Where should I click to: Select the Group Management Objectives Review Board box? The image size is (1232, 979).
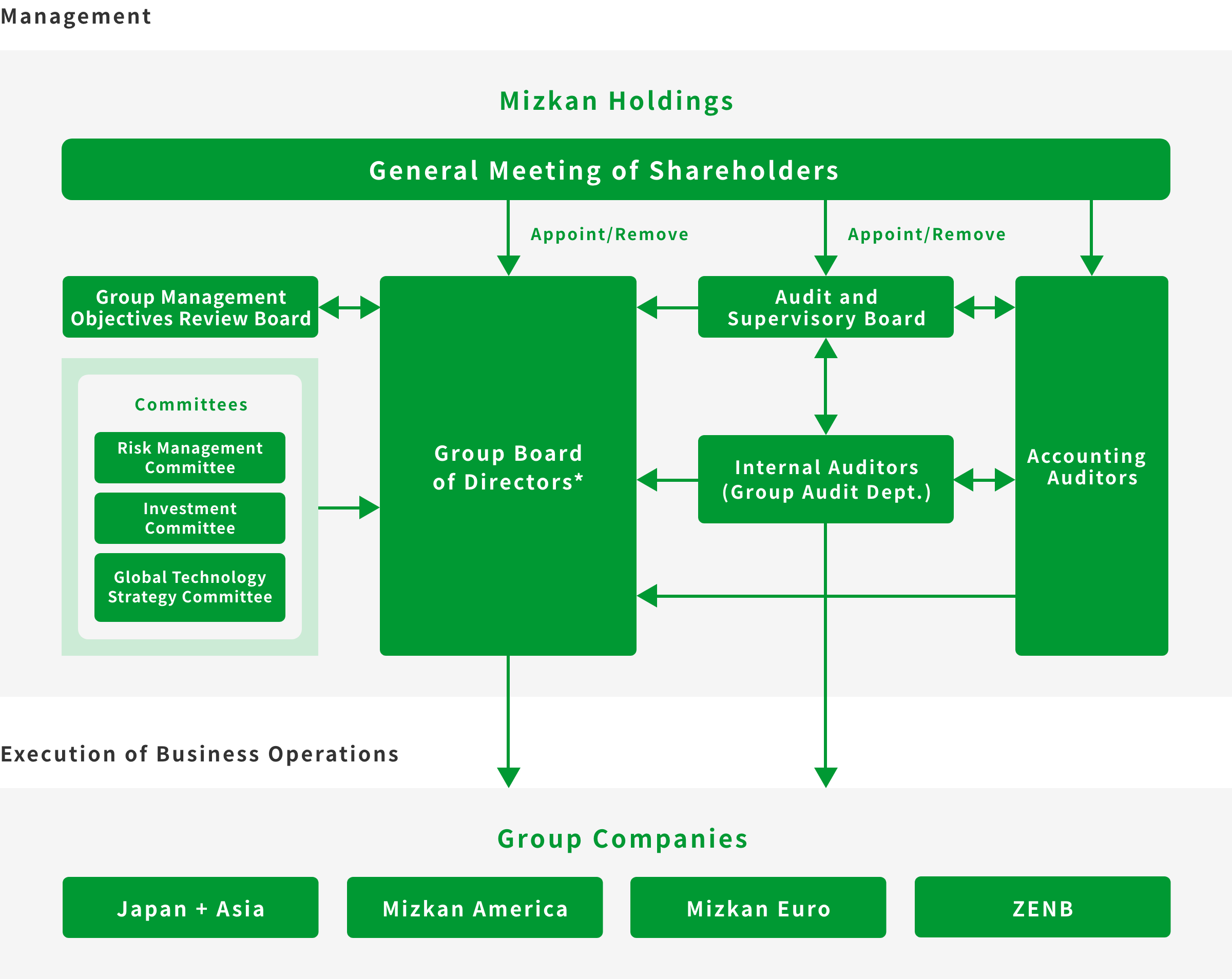(190, 307)
